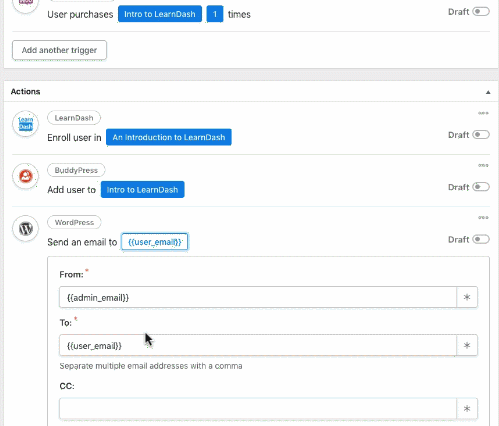
Task: Focus the From email input field
Action: [x=258, y=297]
